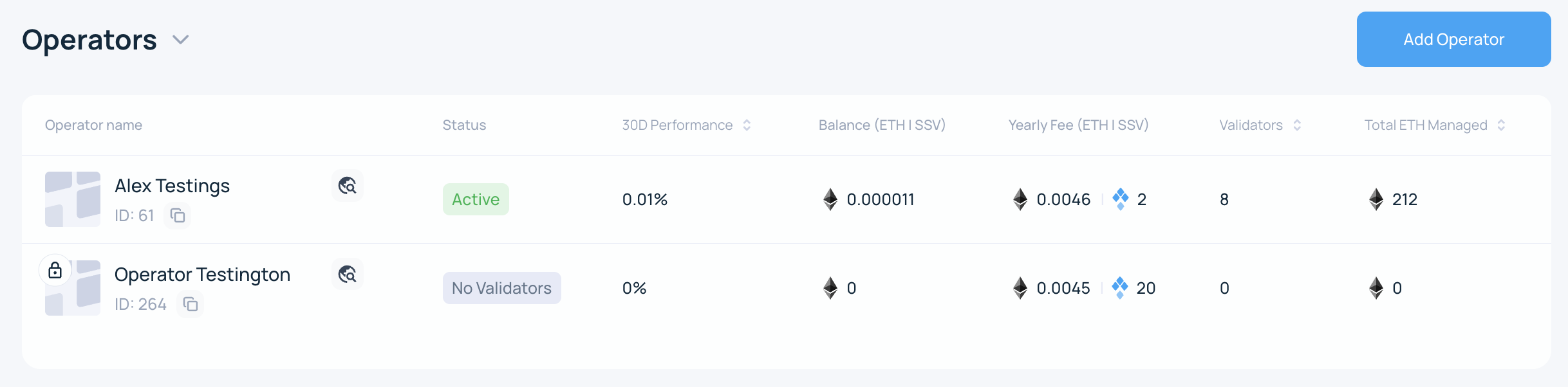The height and width of the screenshot is (387, 1568).
Task: Click the Active status badge
Action: [476, 199]
